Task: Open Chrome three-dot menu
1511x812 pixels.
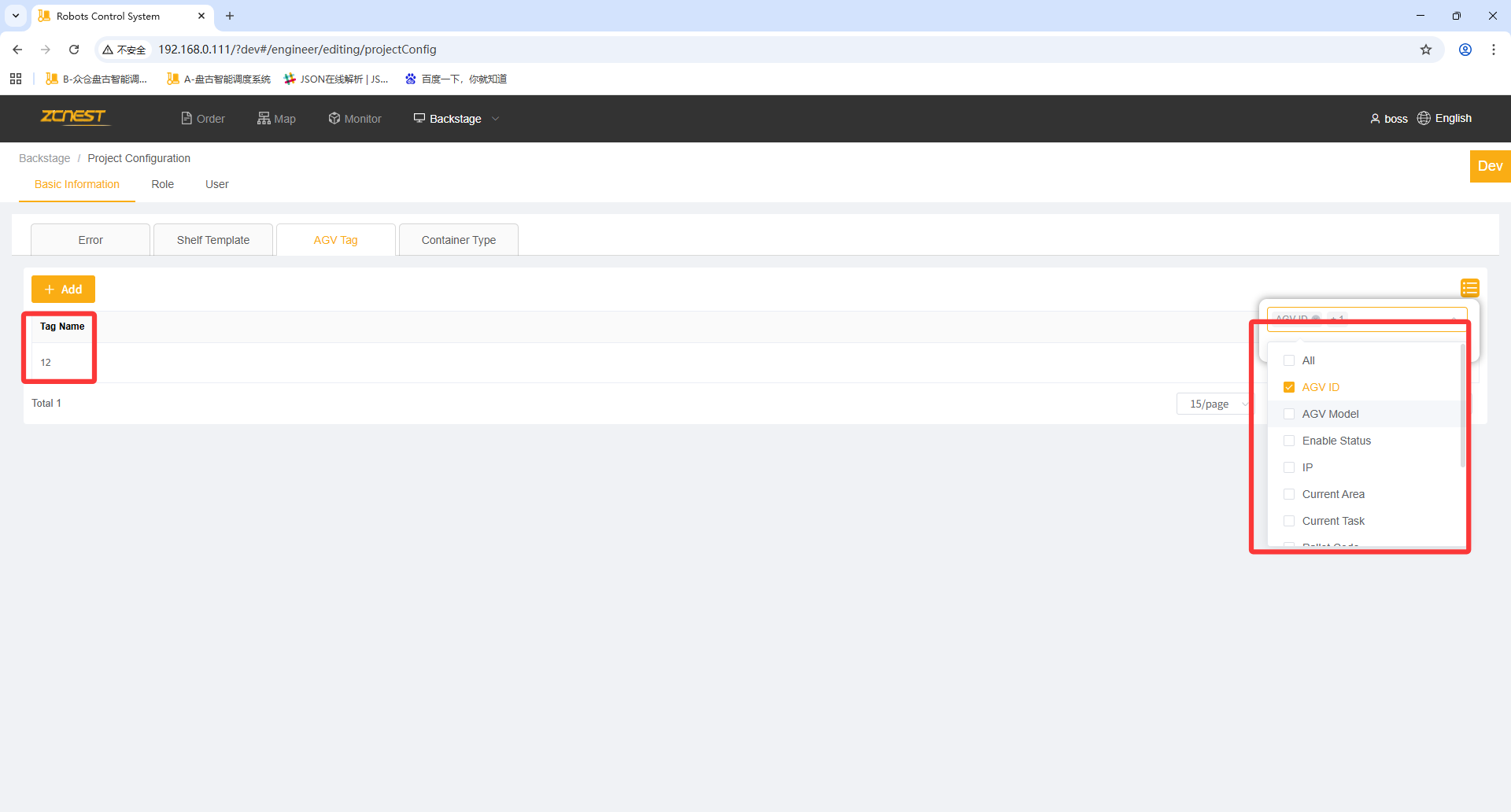Action: click(x=1493, y=50)
